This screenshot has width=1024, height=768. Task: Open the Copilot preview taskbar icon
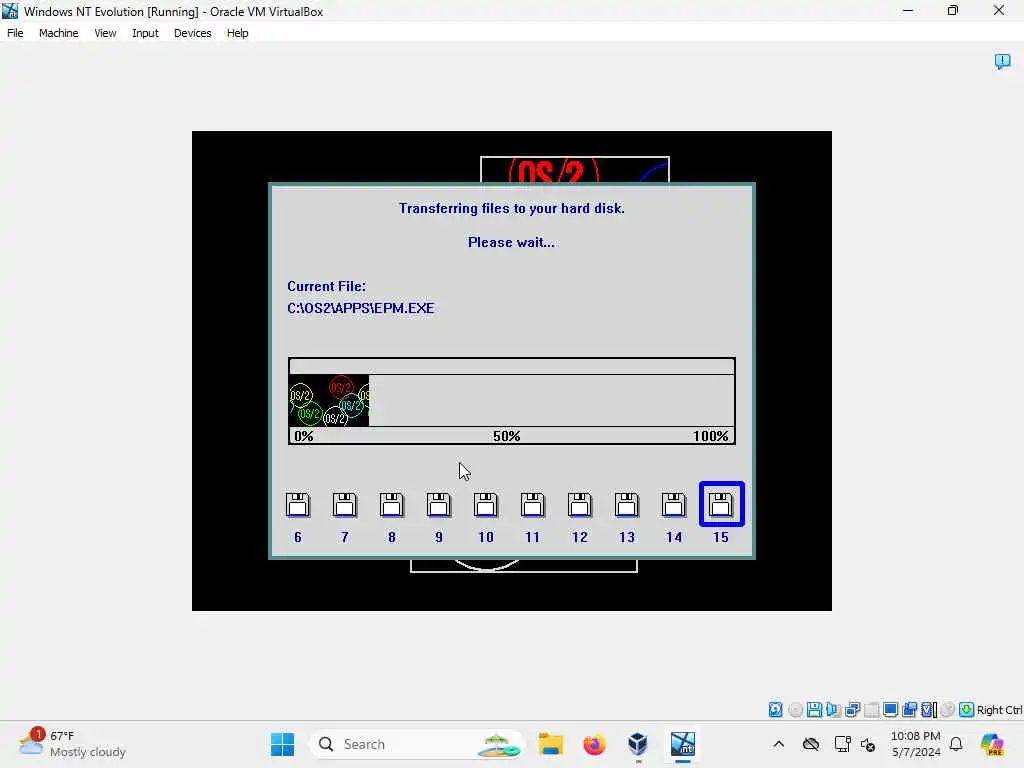point(992,744)
